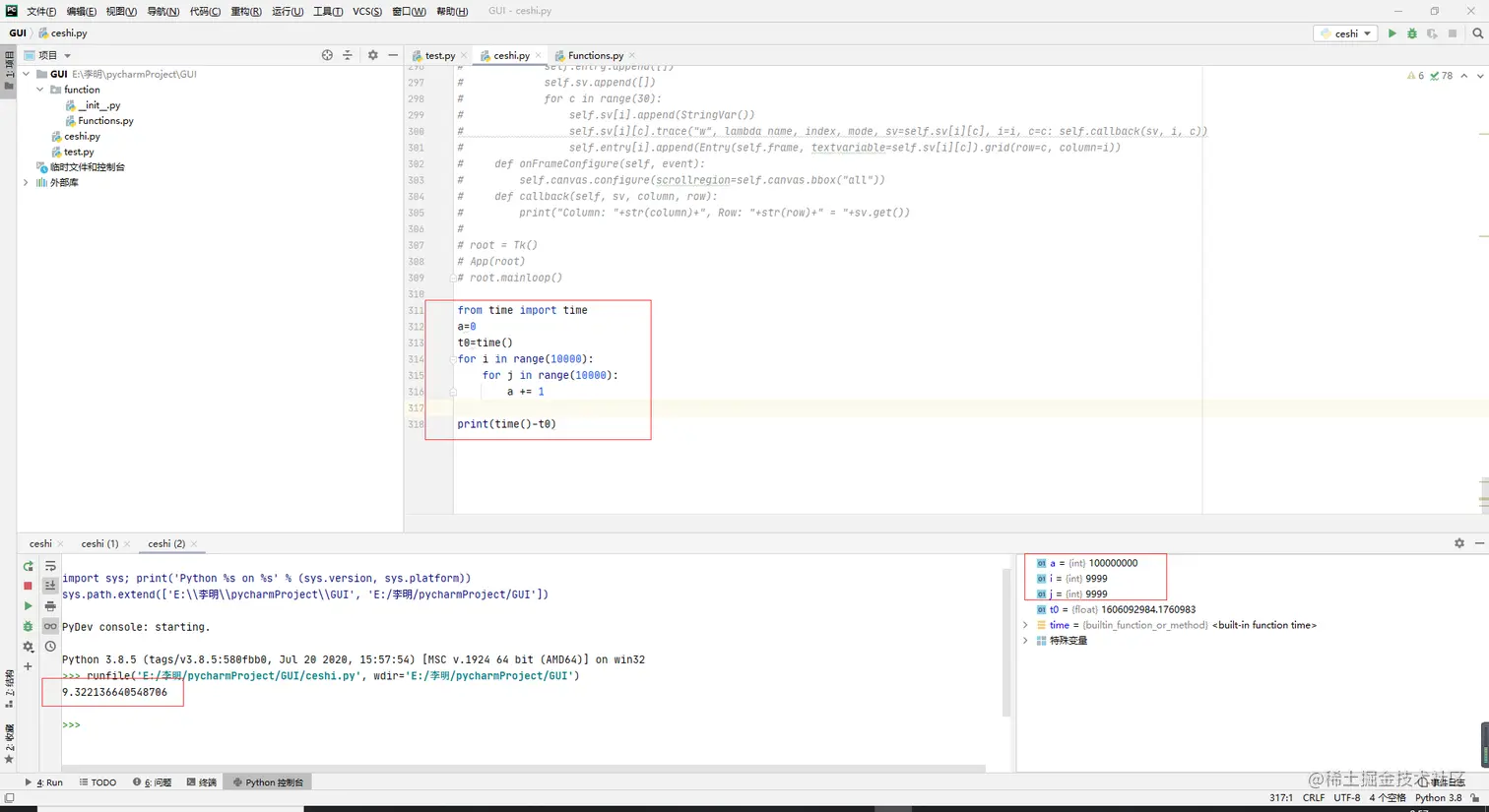Viewport: 1489px width, 812px height.
Task: Open the 4: Run tool window
Action: pyautogui.click(x=43, y=782)
